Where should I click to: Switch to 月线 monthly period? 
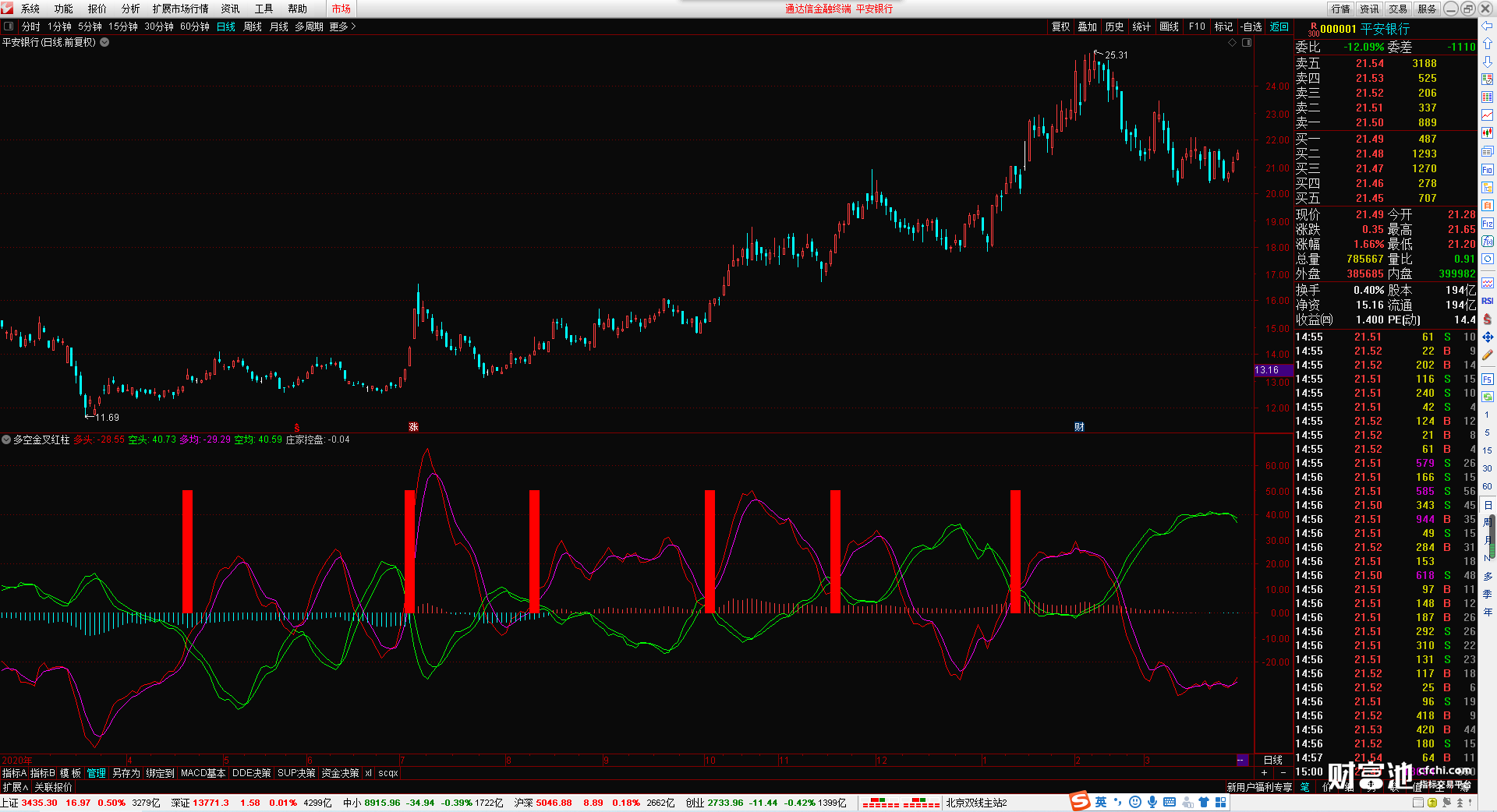coord(278,26)
